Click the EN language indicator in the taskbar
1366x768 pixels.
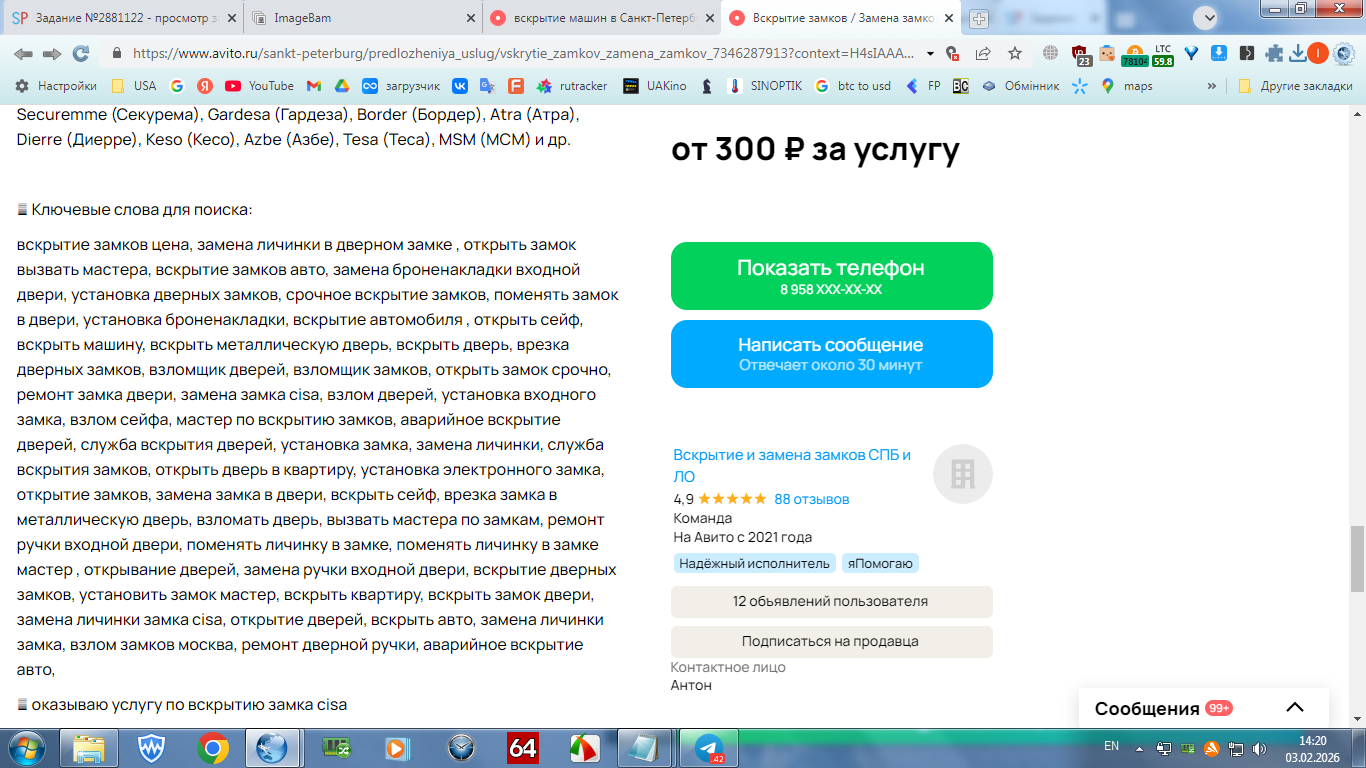pos(1111,746)
